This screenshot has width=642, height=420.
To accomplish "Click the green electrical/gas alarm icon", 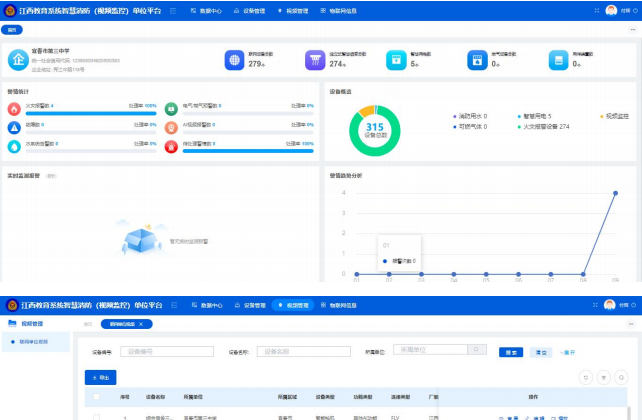I will 171,108.
